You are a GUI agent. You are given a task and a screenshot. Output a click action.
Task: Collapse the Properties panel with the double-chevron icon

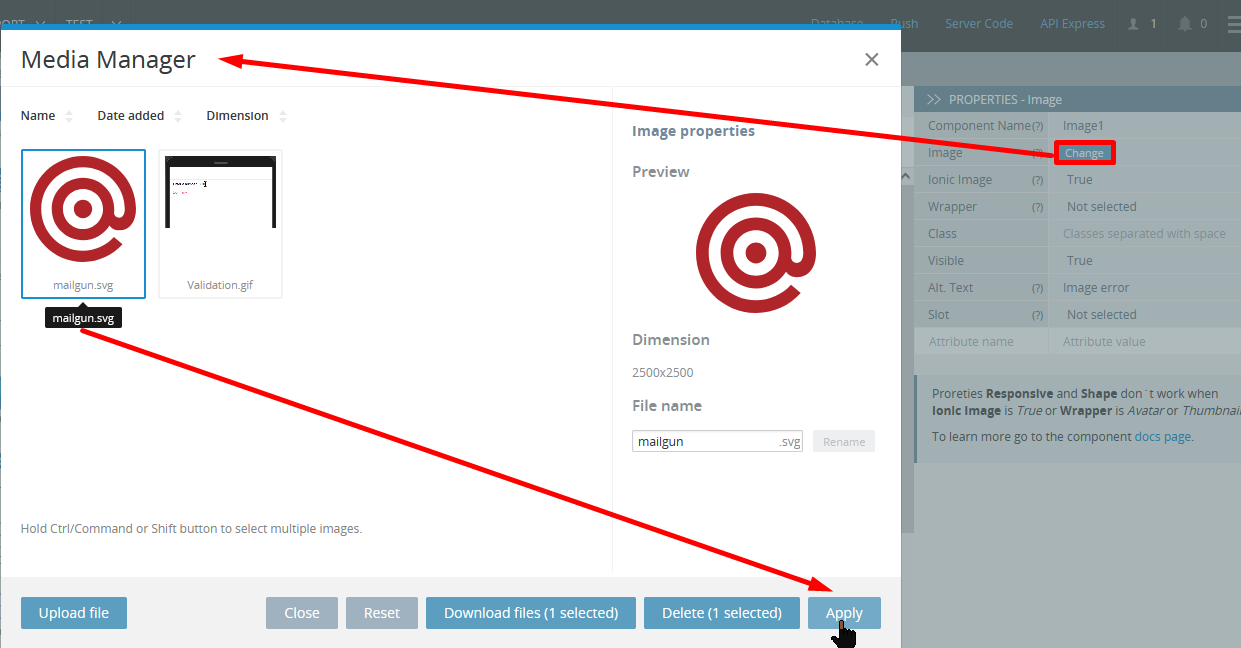point(935,99)
